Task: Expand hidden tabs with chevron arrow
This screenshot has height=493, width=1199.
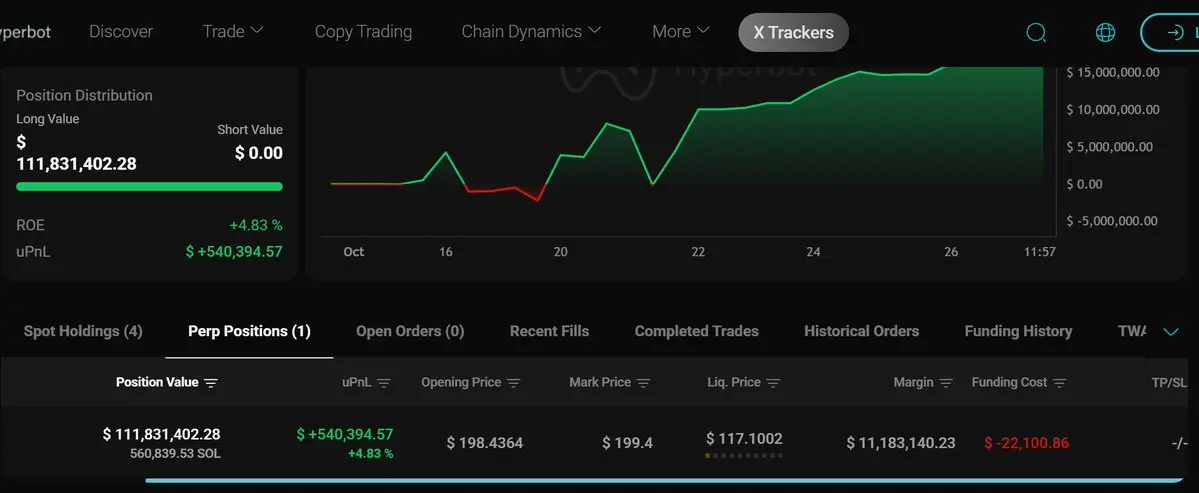Action: click(x=1171, y=332)
